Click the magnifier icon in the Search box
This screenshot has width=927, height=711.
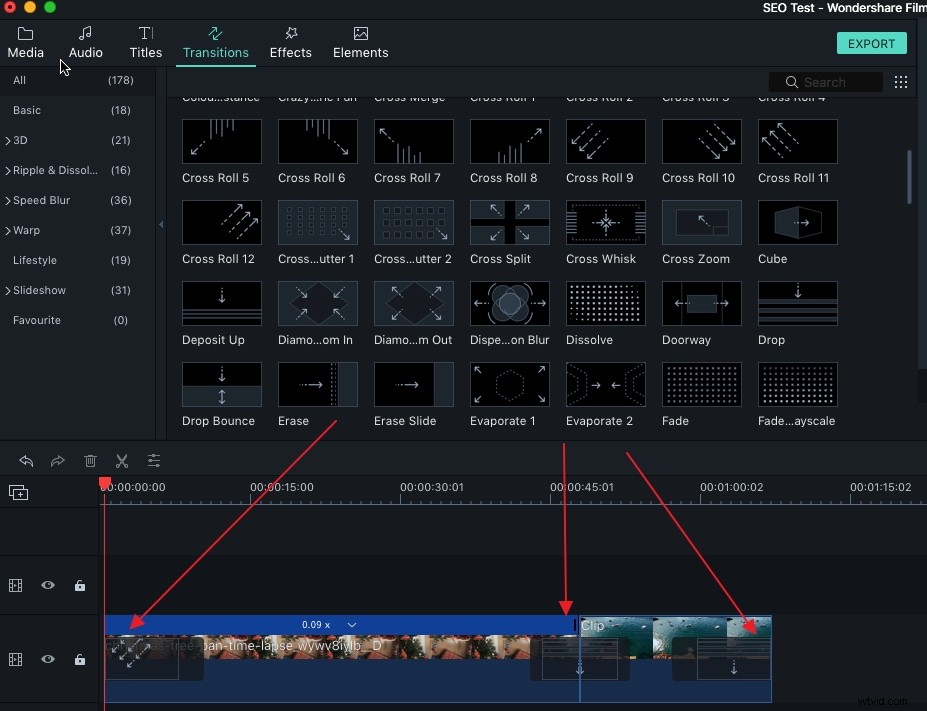[793, 81]
